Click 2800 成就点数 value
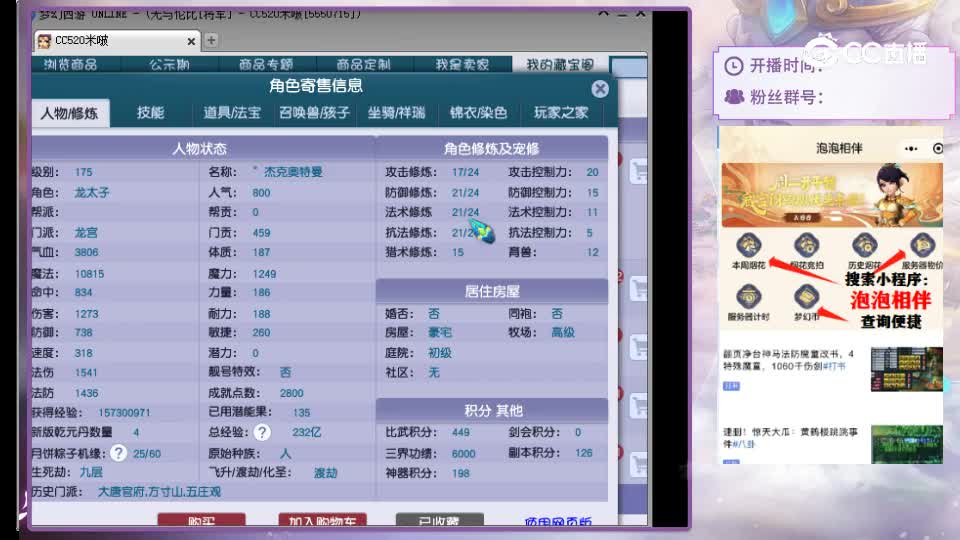The image size is (960, 540). pyautogui.click(x=291, y=393)
